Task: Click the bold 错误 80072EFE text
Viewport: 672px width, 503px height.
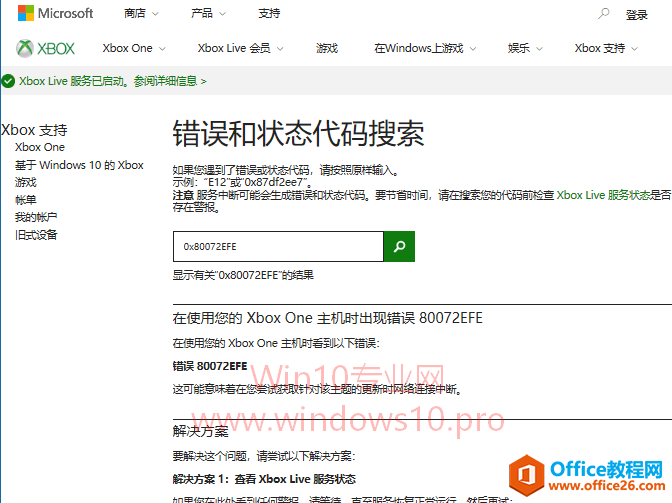Action: click(x=210, y=366)
